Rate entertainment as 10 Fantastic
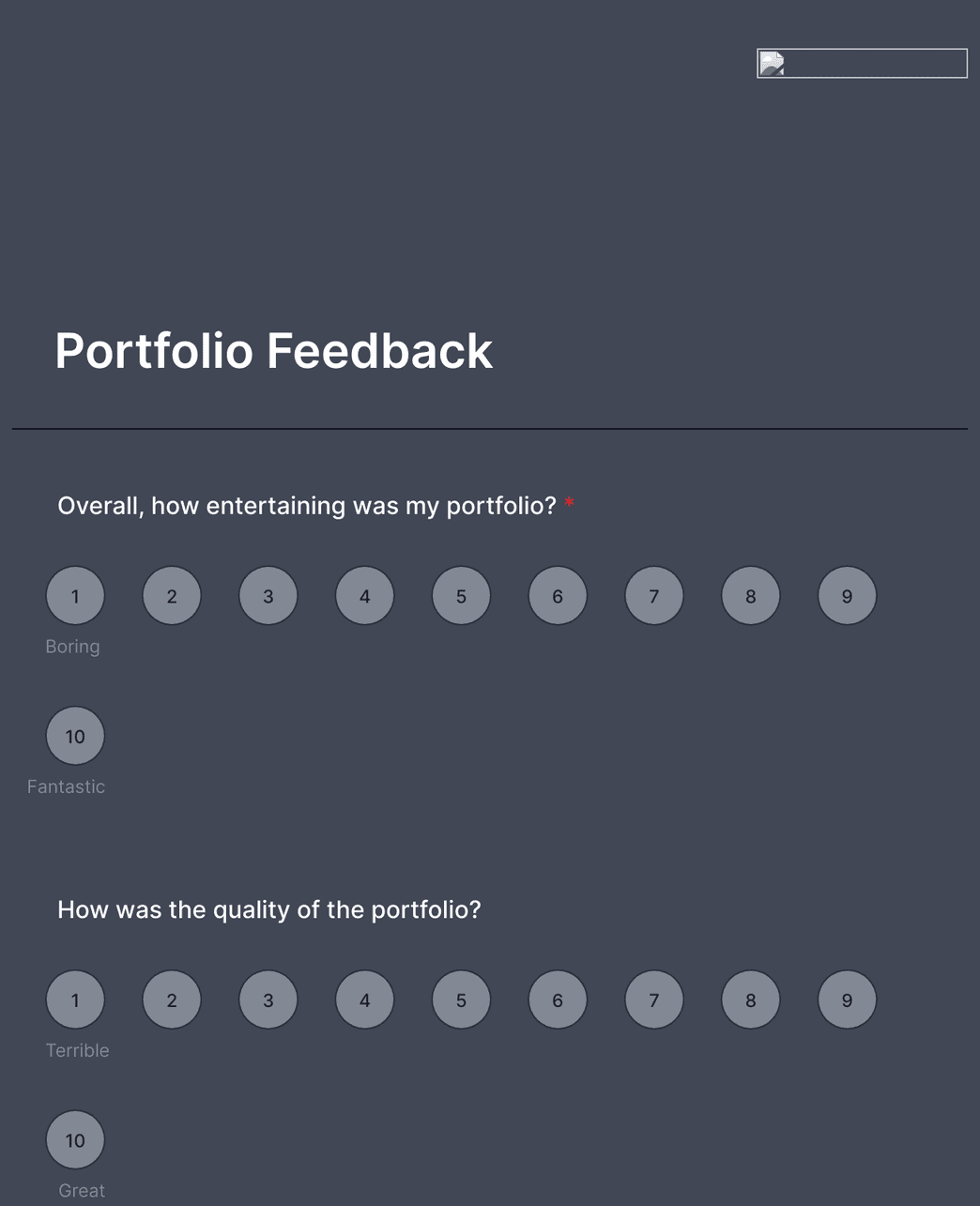Screen dimensions: 980x1206 click(x=75, y=735)
